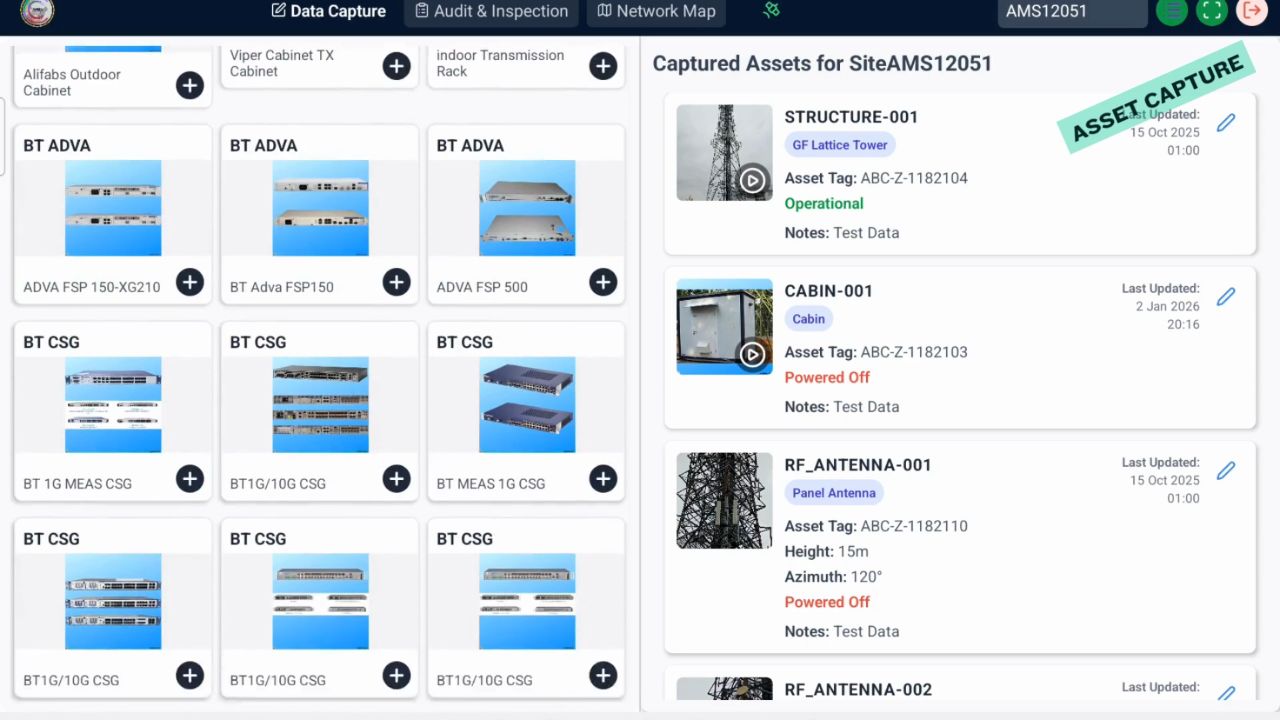1280x720 pixels.
Task: Edit the CABIN-001 asset with pencil icon
Action: pos(1226,297)
